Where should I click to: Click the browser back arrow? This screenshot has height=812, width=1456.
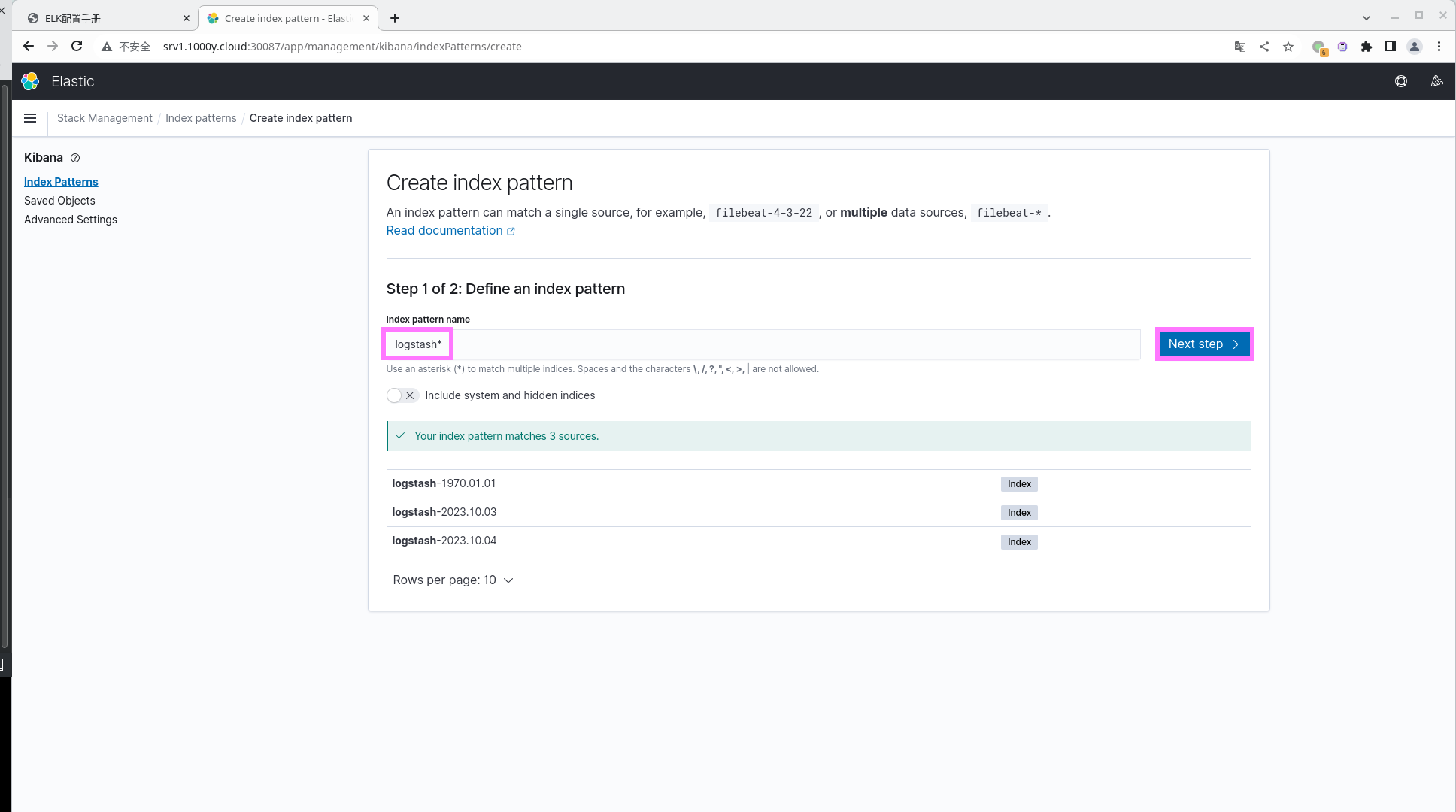click(29, 47)
